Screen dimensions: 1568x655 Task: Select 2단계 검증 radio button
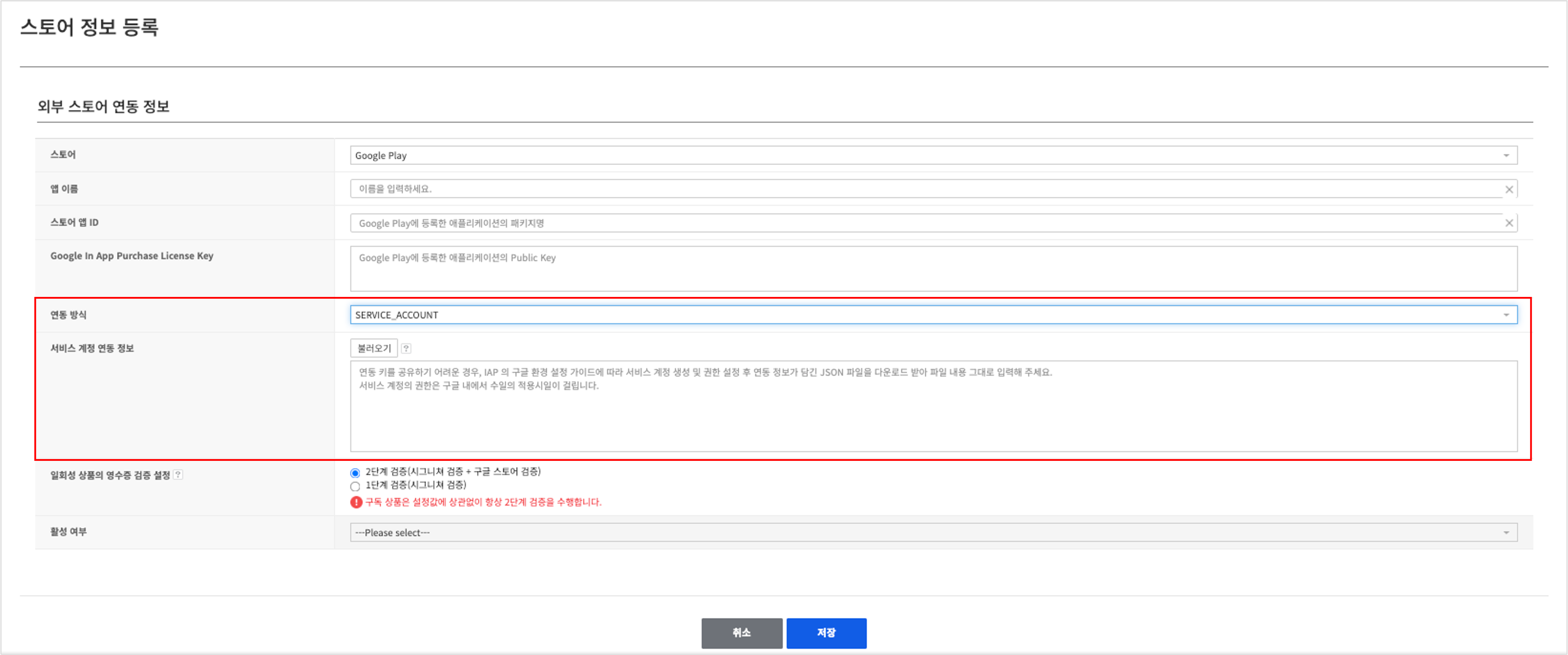coord(355,473)
